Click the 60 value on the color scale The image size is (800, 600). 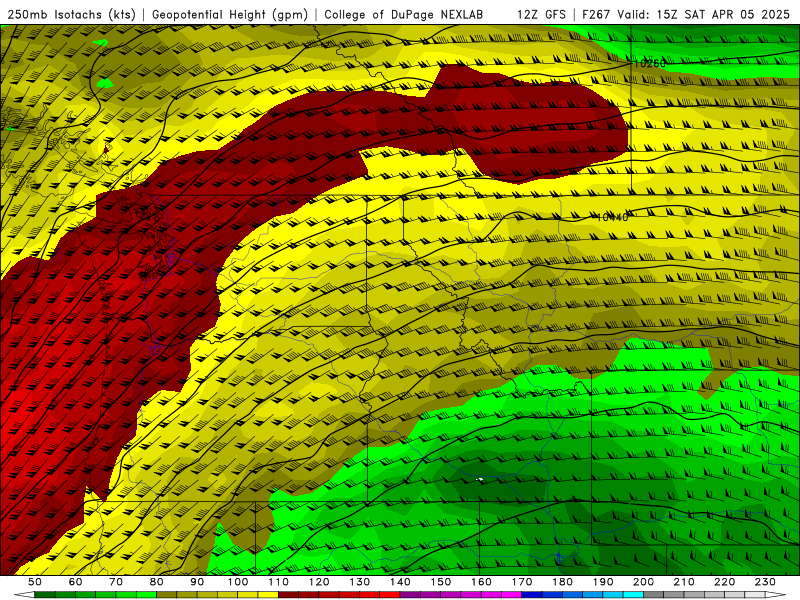(76, 582)
